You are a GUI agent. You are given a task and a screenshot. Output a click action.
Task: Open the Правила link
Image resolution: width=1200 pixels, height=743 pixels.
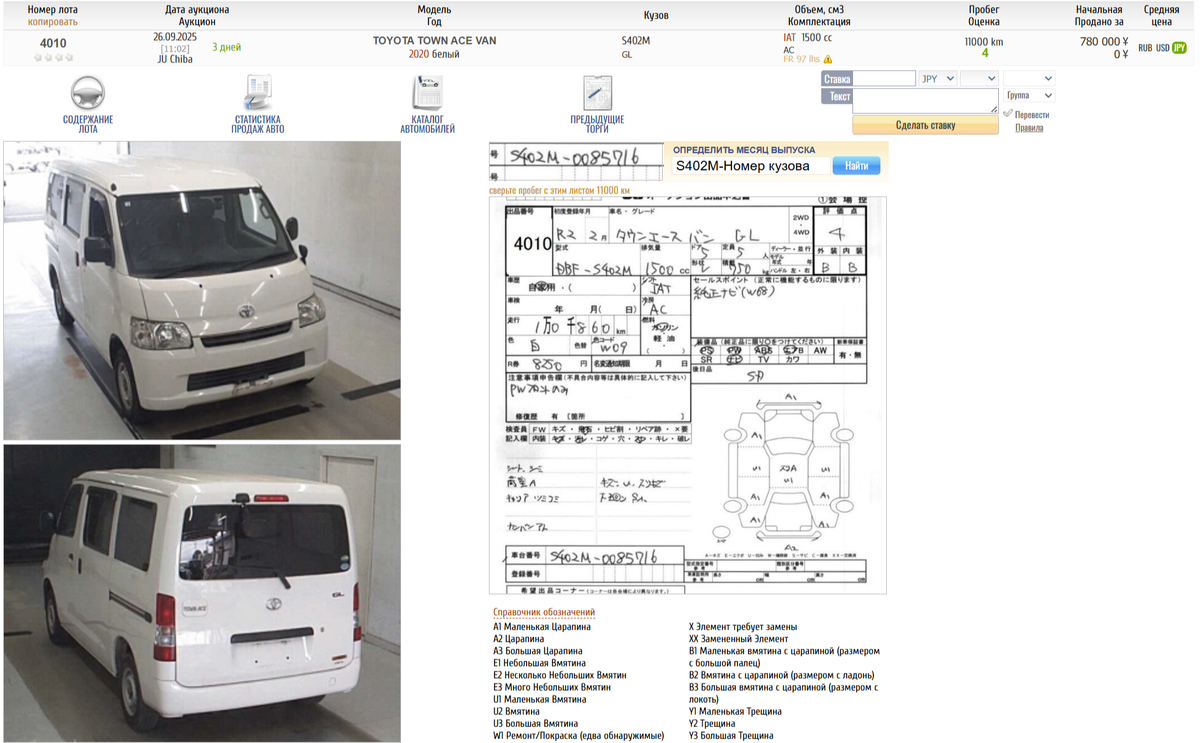point(1029,128)
